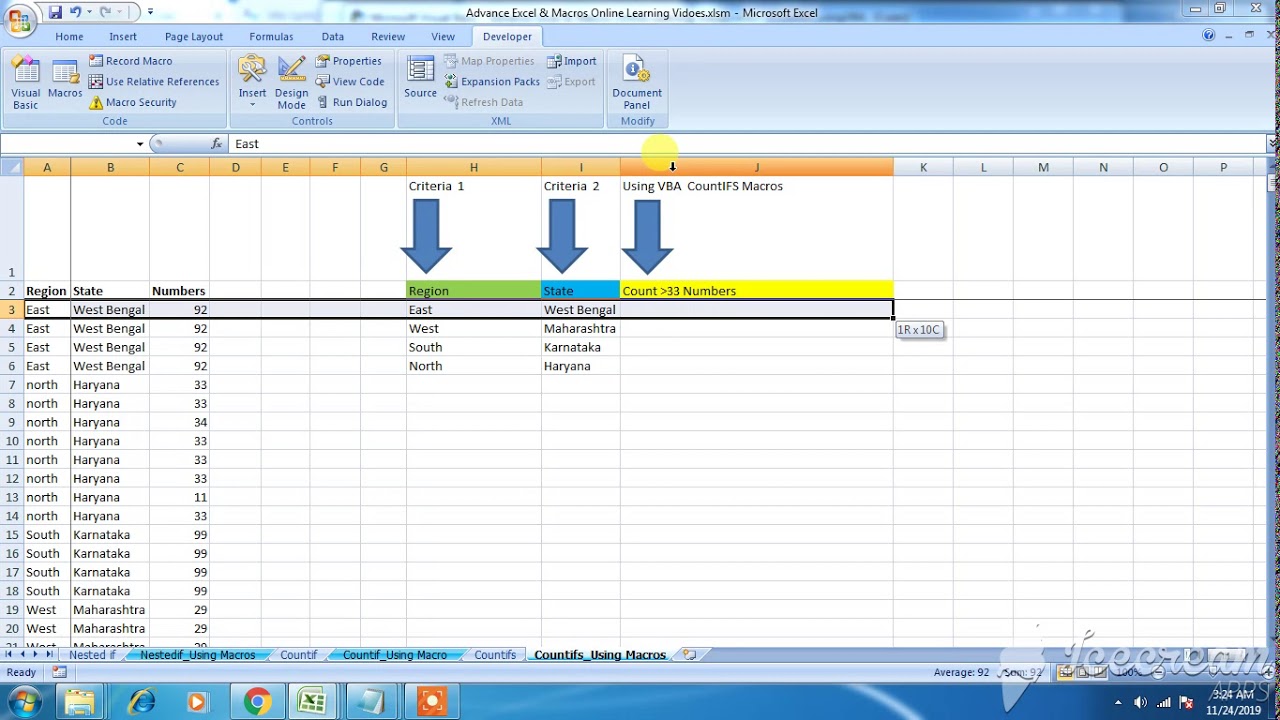The width and height of the screenshot is (1280, 720).
Task: Open Excel Help question mark
Action: point(1208,36)
